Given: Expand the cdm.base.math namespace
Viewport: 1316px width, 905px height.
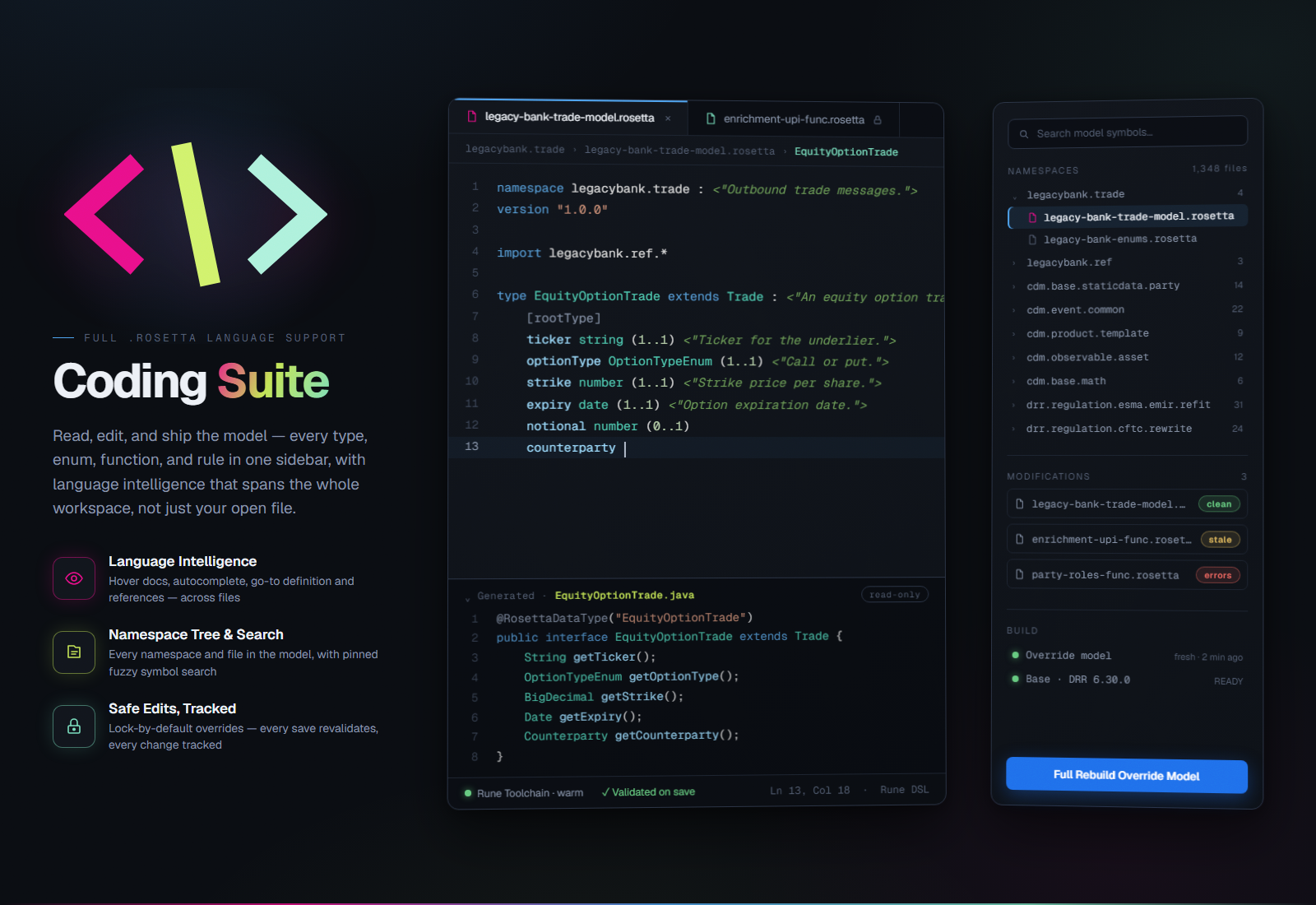Looking at the screenshot, I should click(1014, 382).
